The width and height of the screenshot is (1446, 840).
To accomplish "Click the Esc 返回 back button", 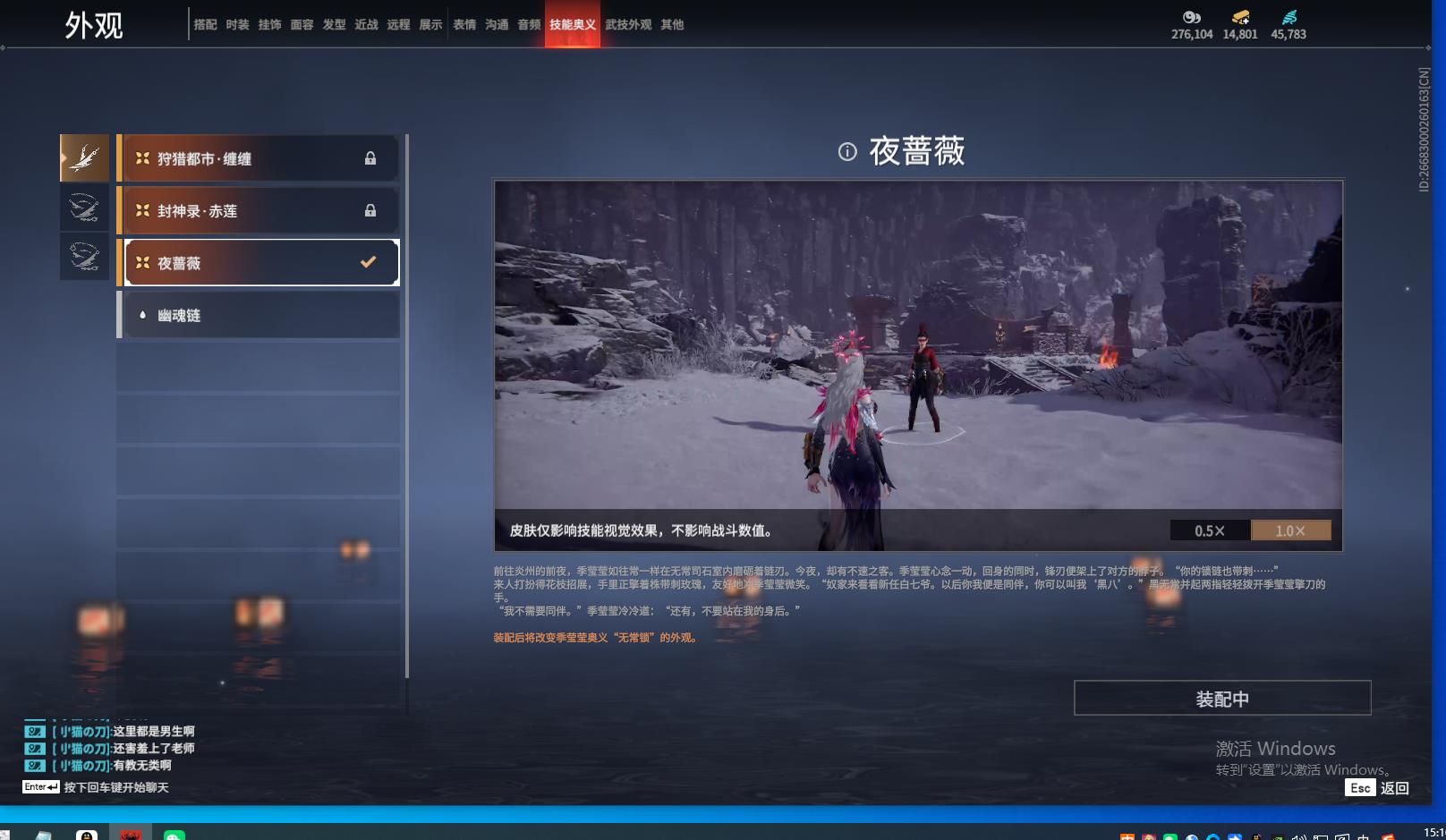I will pos(1377,788).
